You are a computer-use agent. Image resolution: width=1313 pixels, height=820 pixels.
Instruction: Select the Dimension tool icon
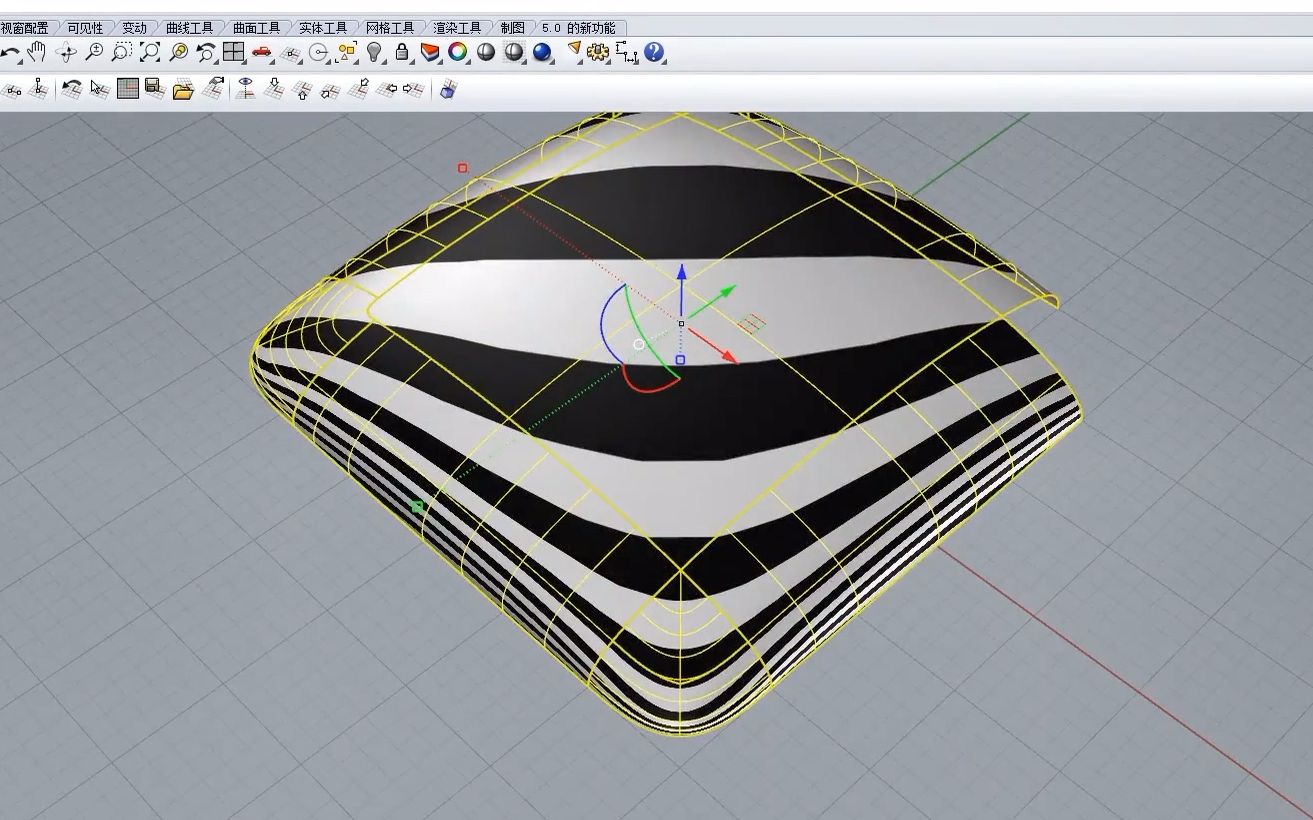(626, 52)
